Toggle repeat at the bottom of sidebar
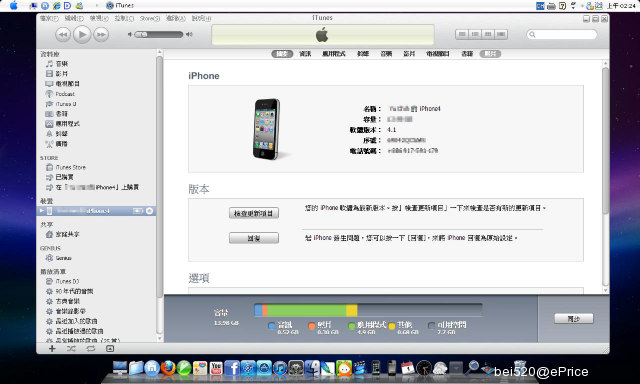The image size is (640, 384). coord(91,348)
